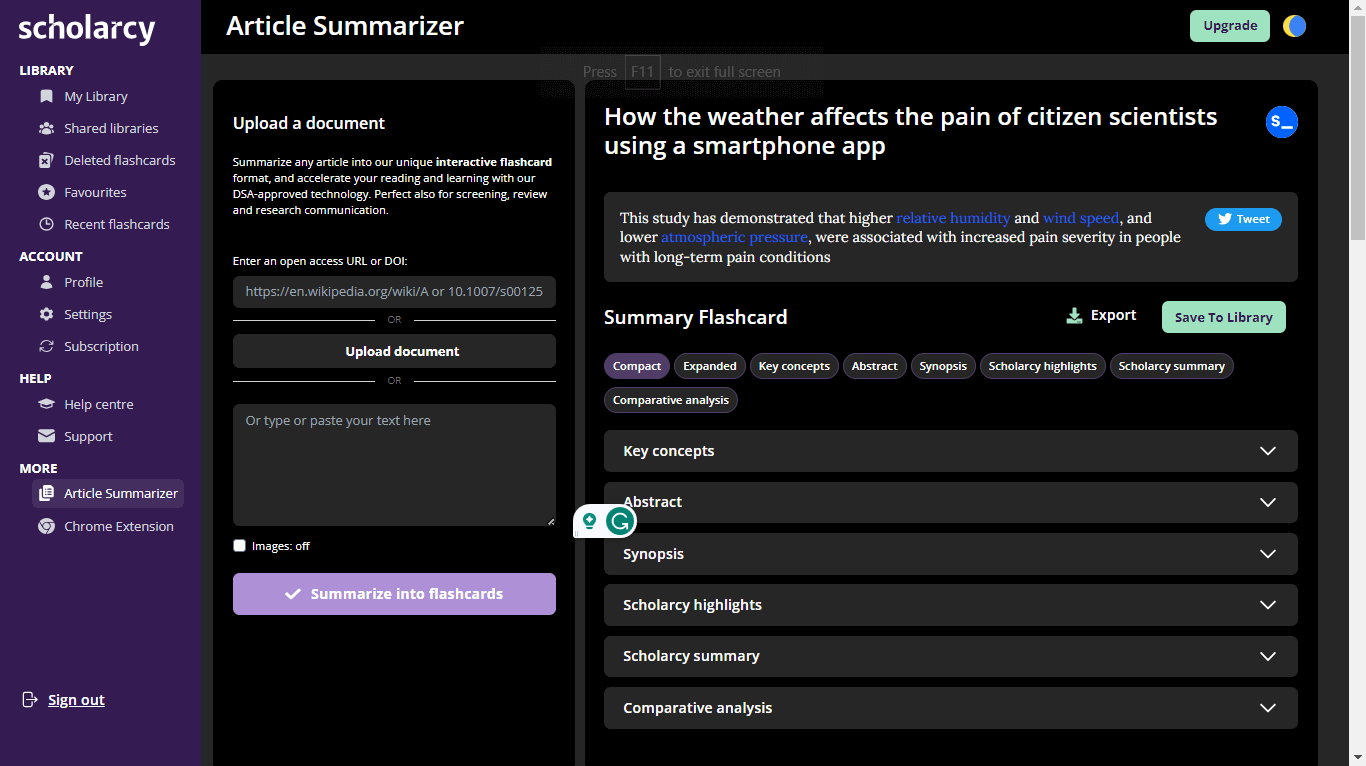
Task: Click the Tweet button
Action: 1243,219
